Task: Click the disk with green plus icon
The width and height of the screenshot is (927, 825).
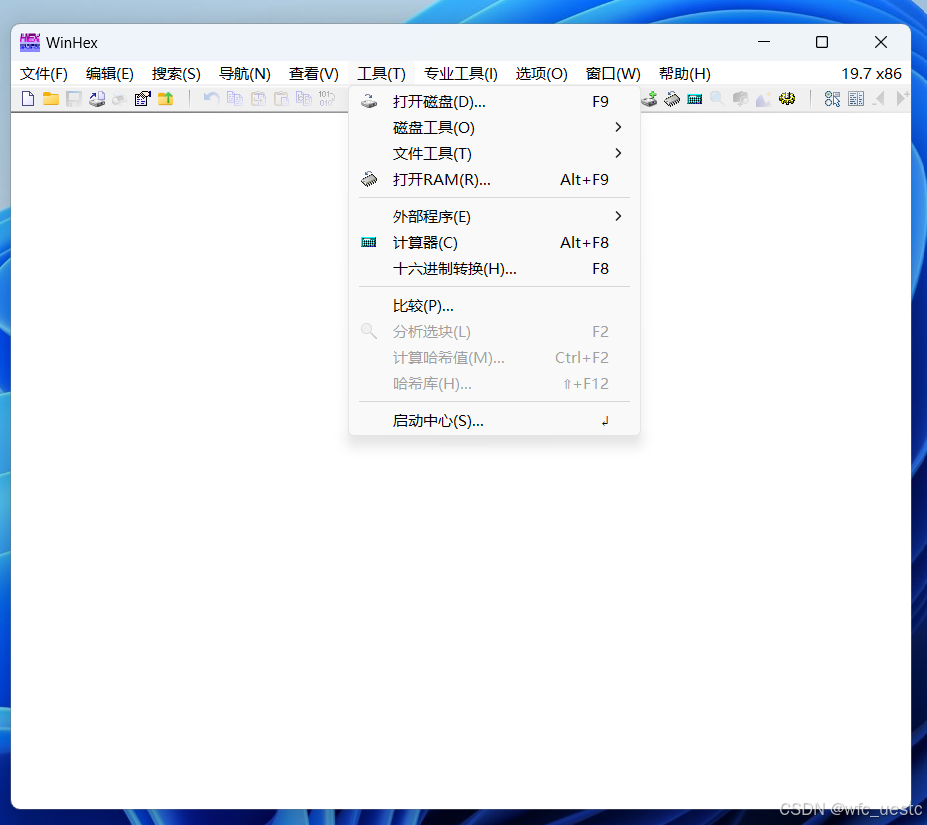Action: (650, 99)
